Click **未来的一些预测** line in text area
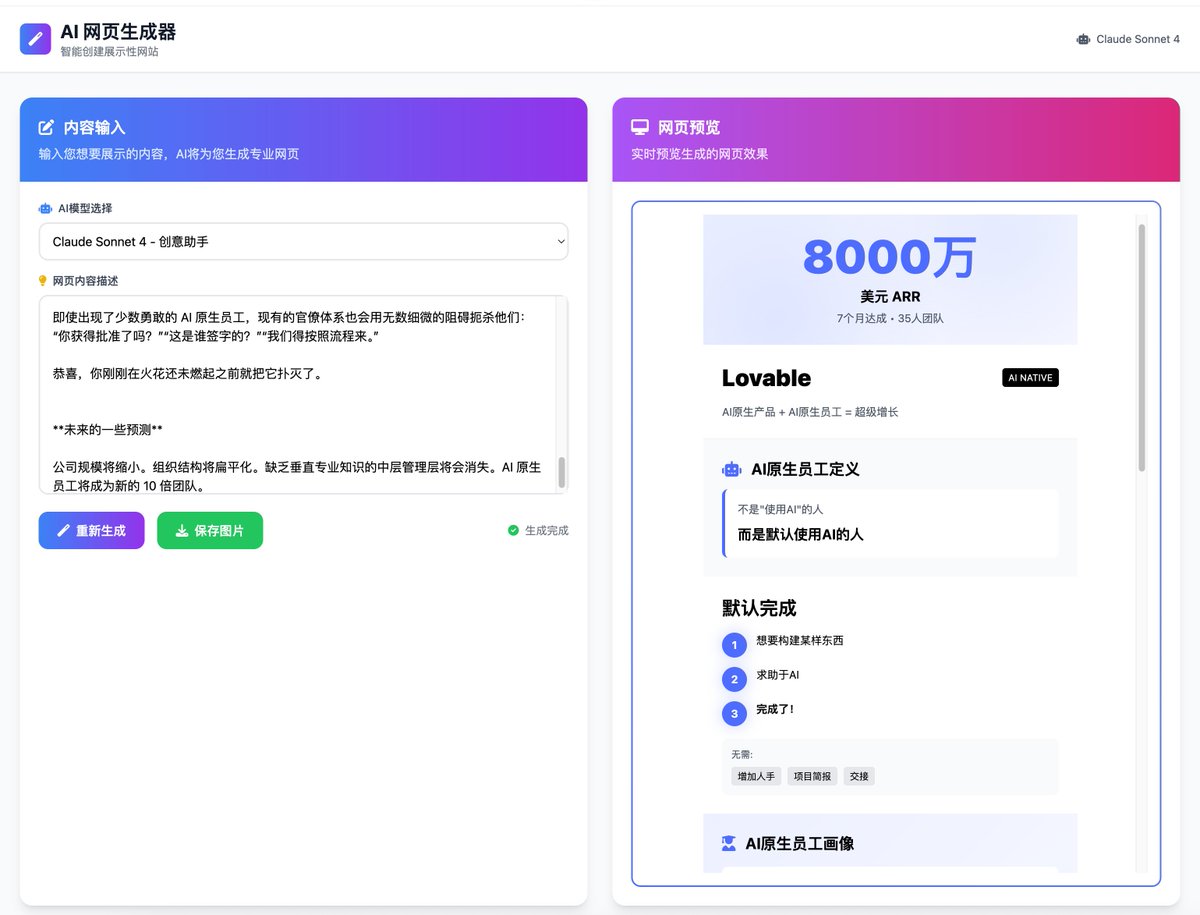The image size is (1200, 915). click(x=107, y=430)
